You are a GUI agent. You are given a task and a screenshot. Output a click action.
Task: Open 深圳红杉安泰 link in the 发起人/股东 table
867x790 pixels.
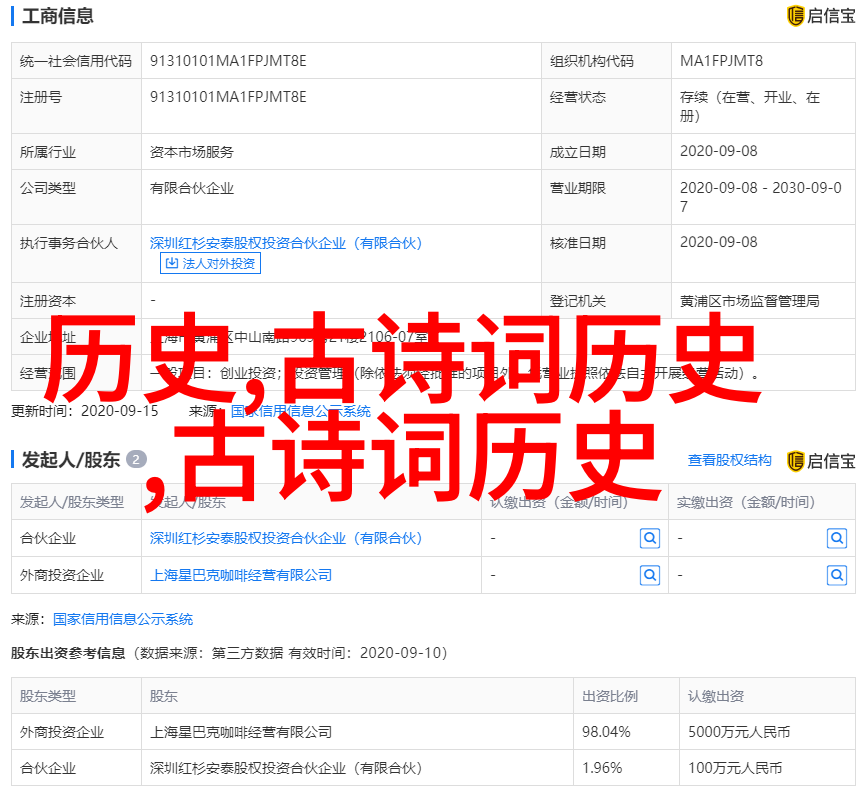click(x=286, y=538)
